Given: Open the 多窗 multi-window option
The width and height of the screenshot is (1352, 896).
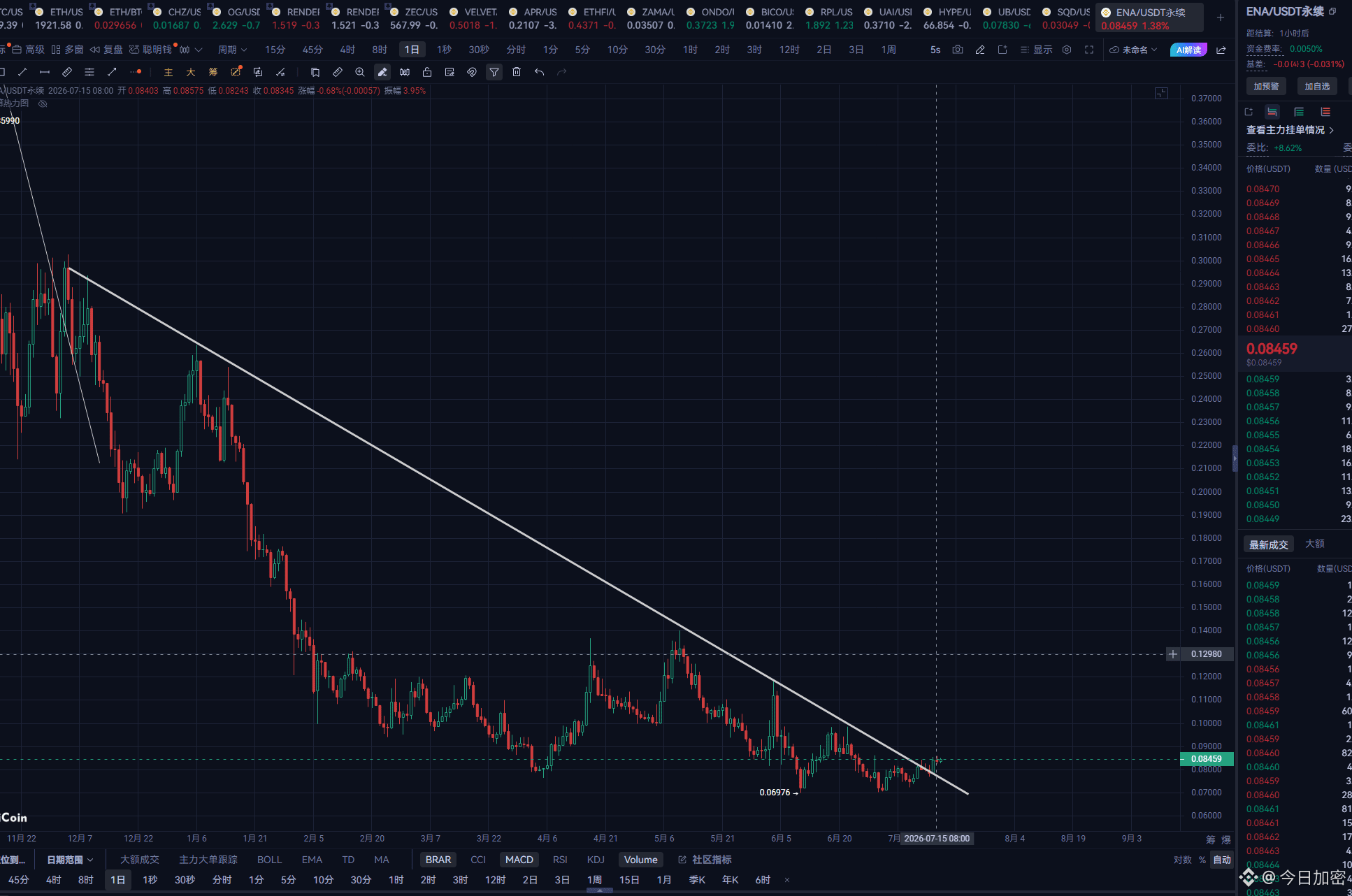Looking at the screenshot, I should point(68,50).
